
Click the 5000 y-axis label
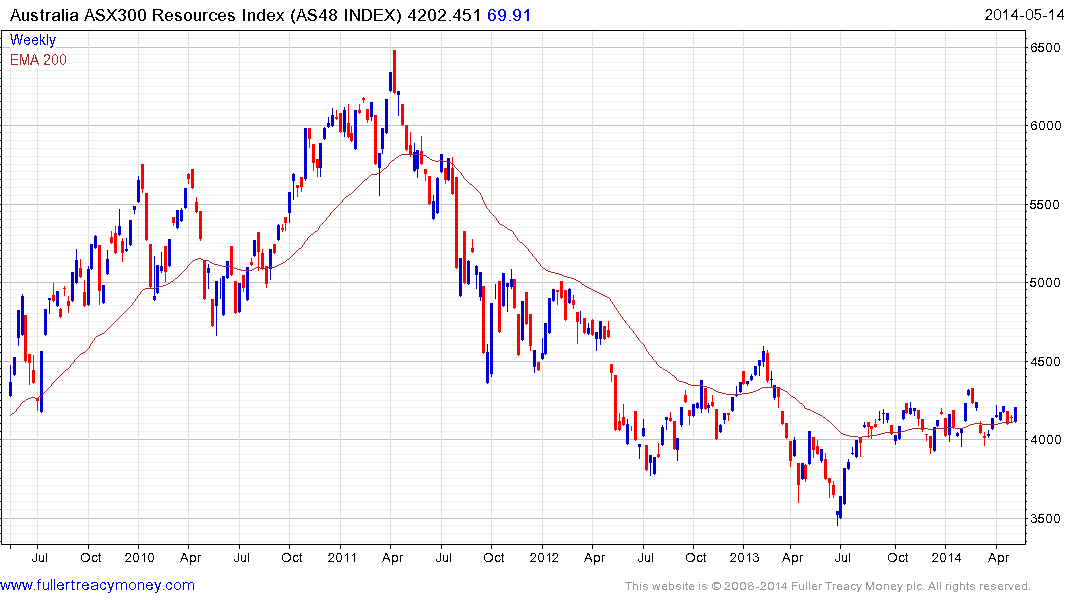click(1045, 283)
